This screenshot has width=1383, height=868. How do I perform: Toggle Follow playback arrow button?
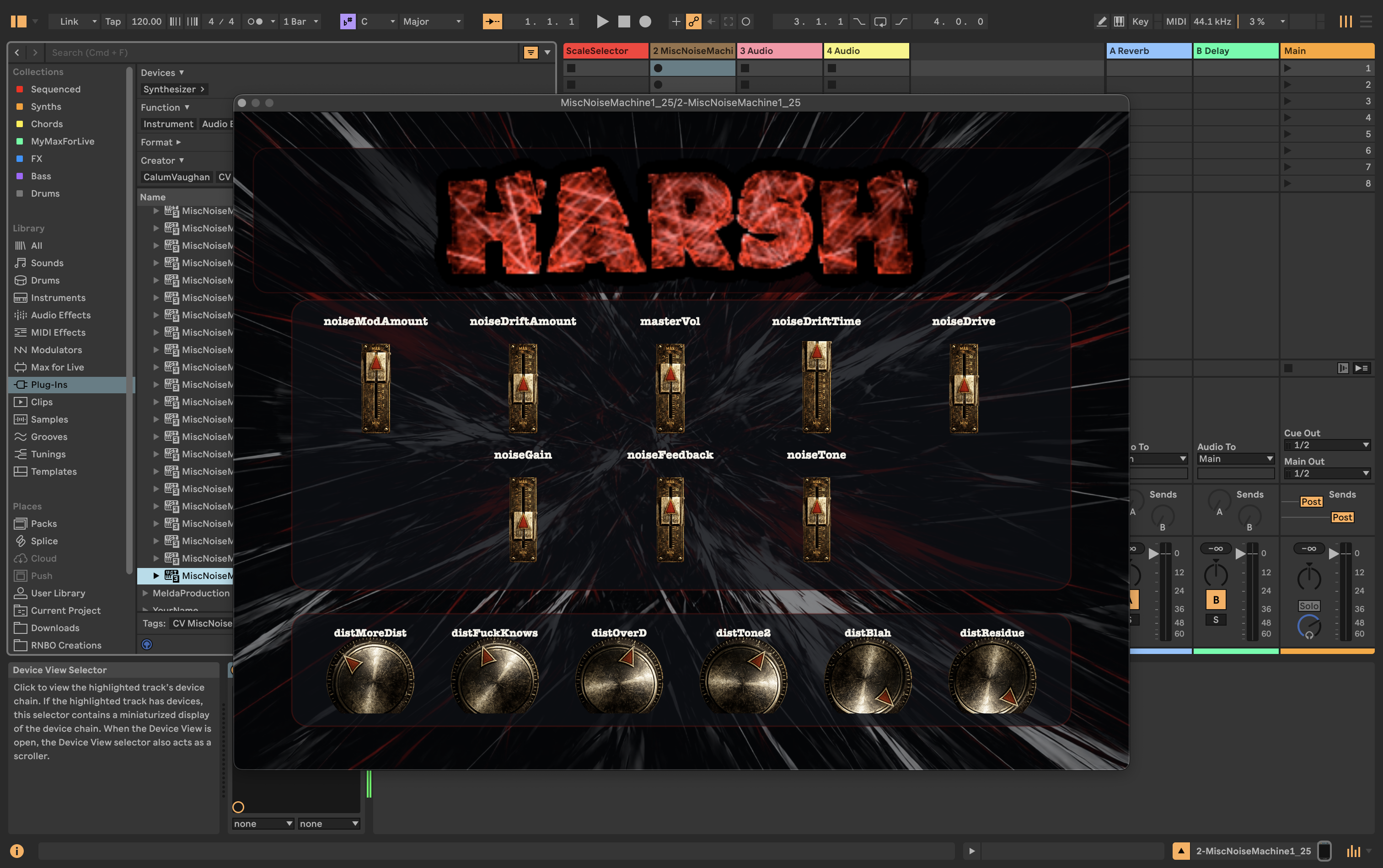point(492,22)
